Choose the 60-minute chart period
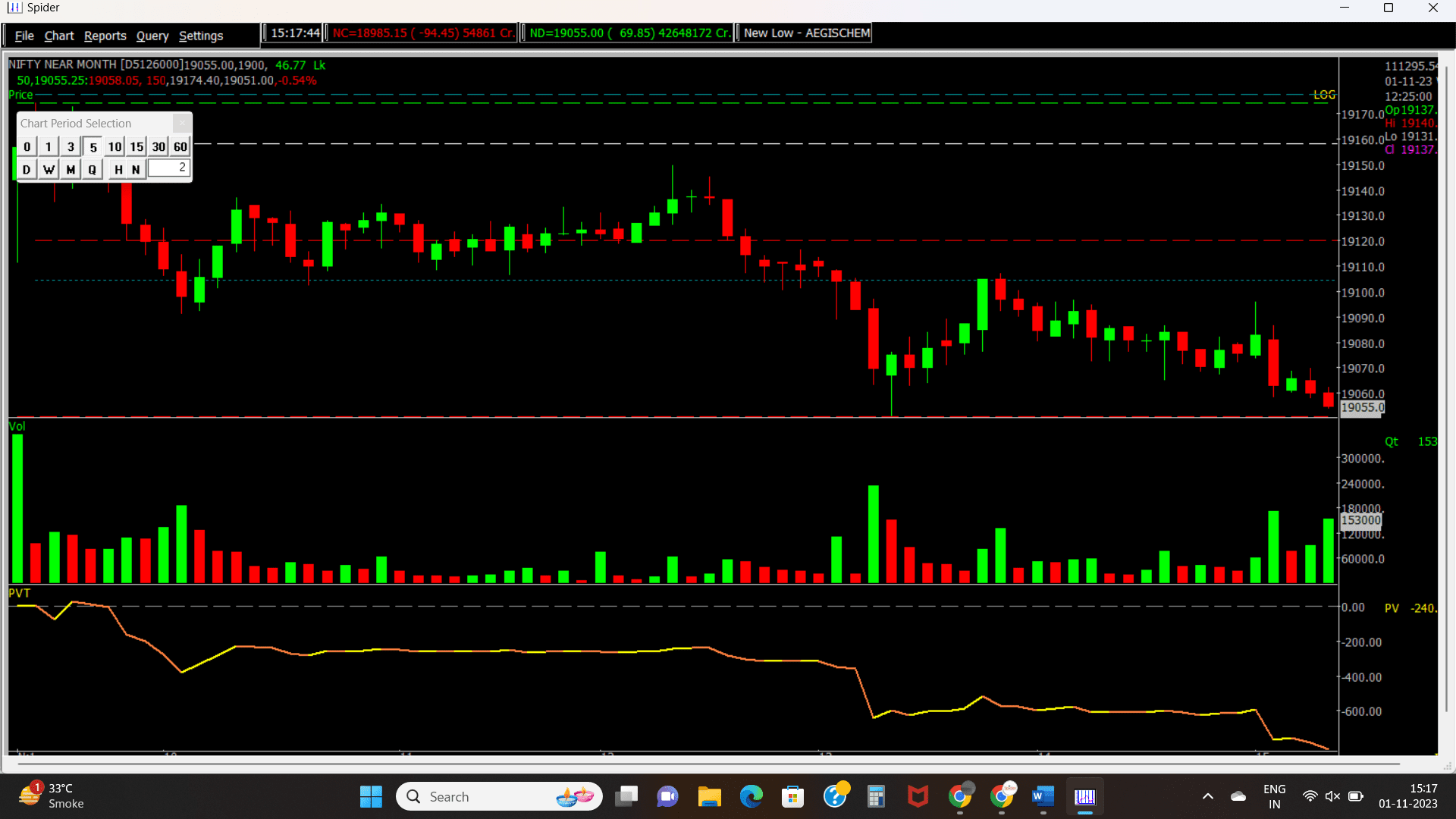 180,146
